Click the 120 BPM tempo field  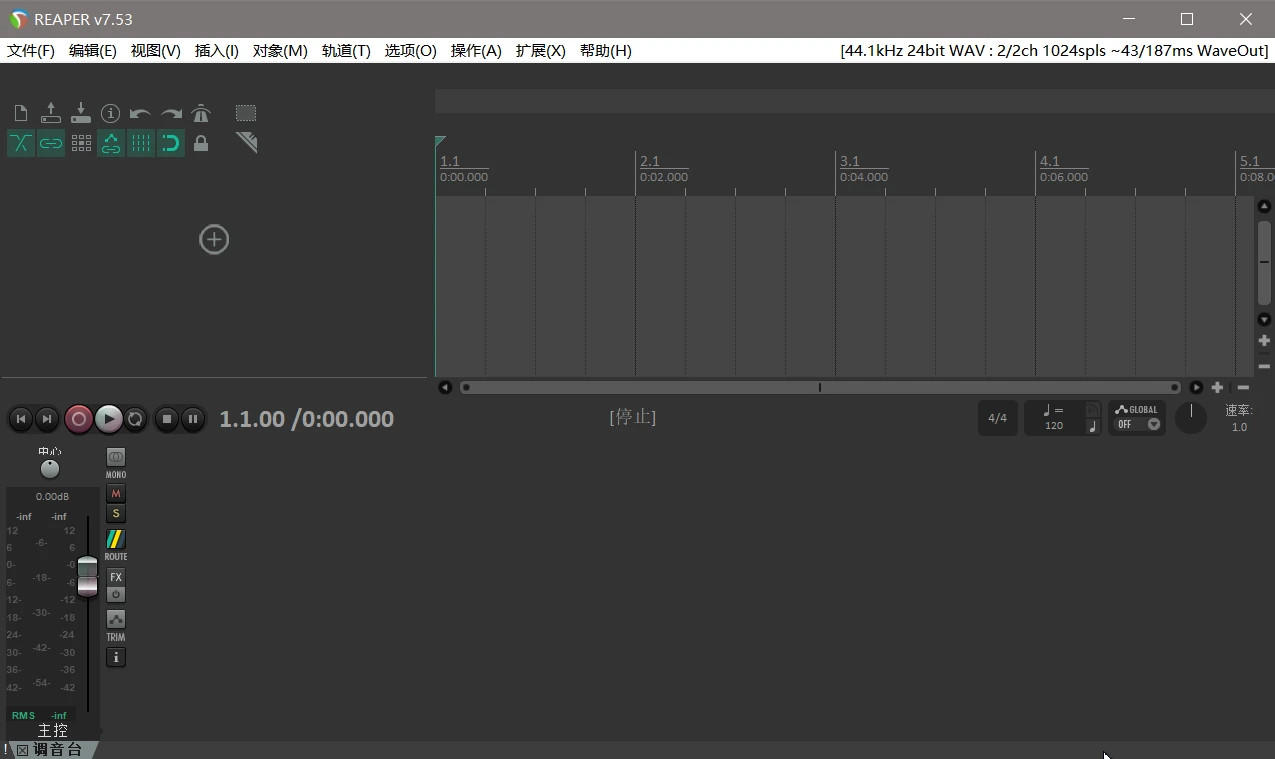(x=1054, y=425)
